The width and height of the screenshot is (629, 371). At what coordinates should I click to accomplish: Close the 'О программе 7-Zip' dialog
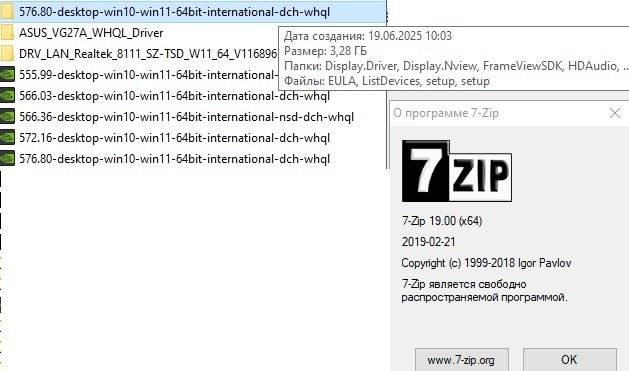pos(615,113)
